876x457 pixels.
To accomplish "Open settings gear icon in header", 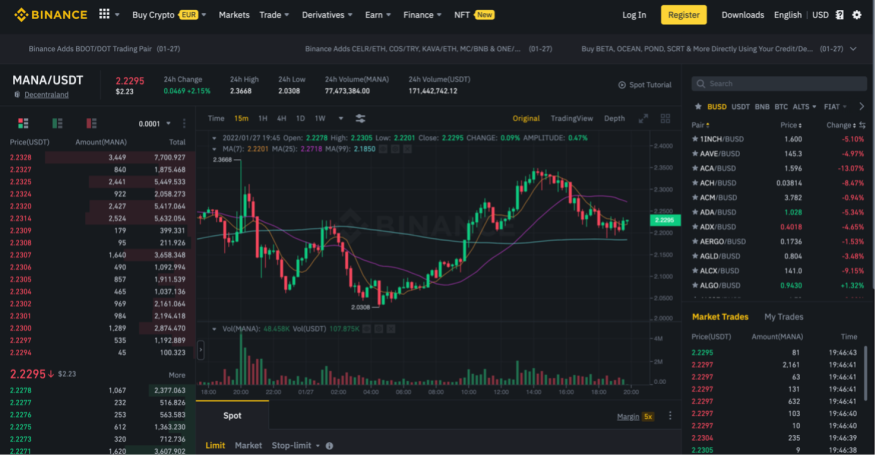I will click(x=856, y=15).
